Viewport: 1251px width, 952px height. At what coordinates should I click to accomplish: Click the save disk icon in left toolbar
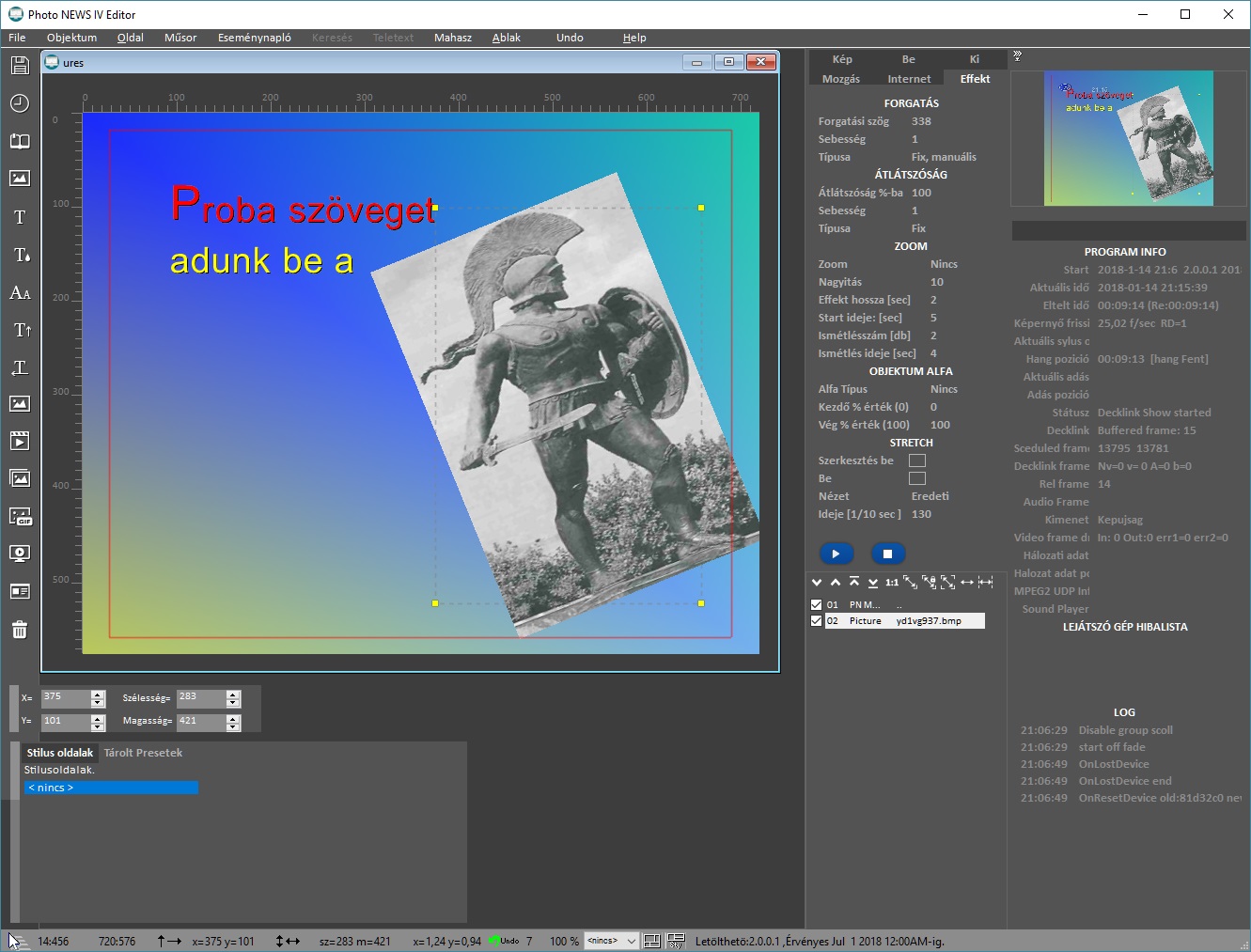click(20, 66)
